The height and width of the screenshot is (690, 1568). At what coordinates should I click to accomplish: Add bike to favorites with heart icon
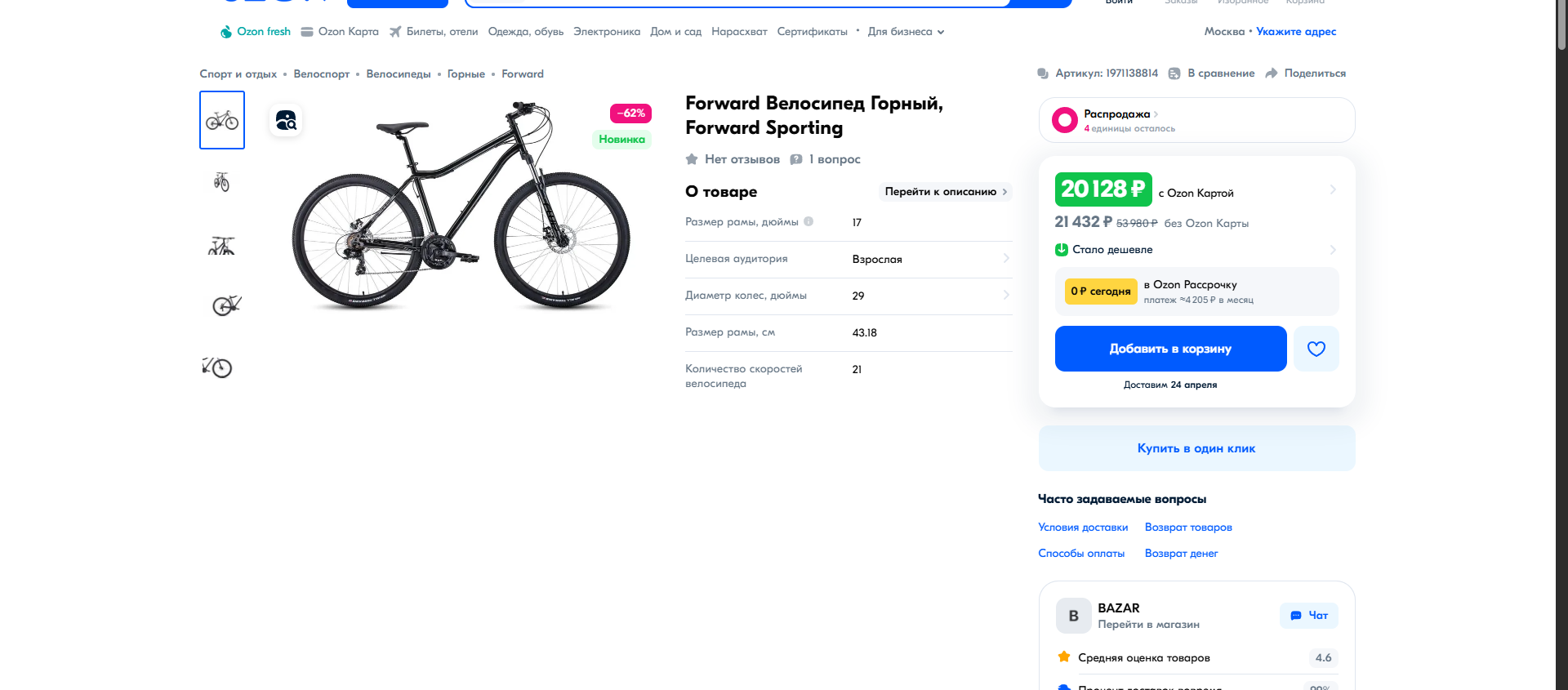pyautogui.click(x=1316, y=349)
